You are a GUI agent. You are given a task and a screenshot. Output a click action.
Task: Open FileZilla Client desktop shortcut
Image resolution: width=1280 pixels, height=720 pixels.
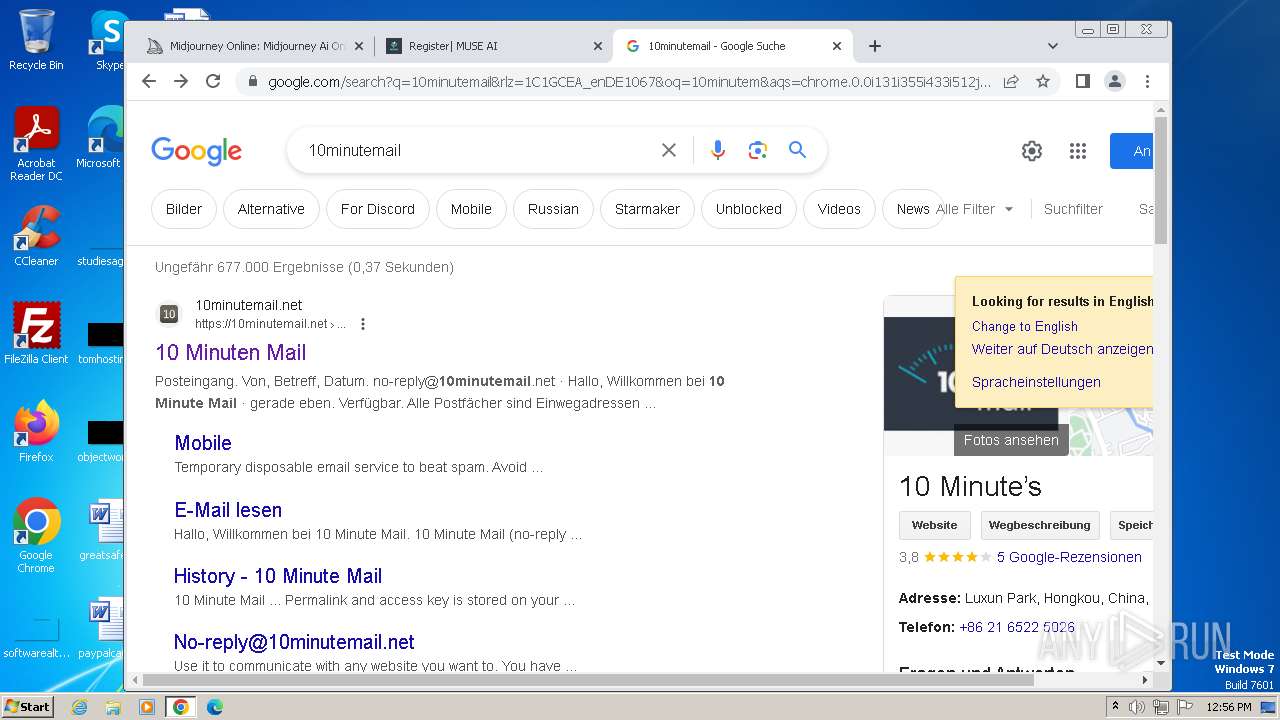(36, 333)
